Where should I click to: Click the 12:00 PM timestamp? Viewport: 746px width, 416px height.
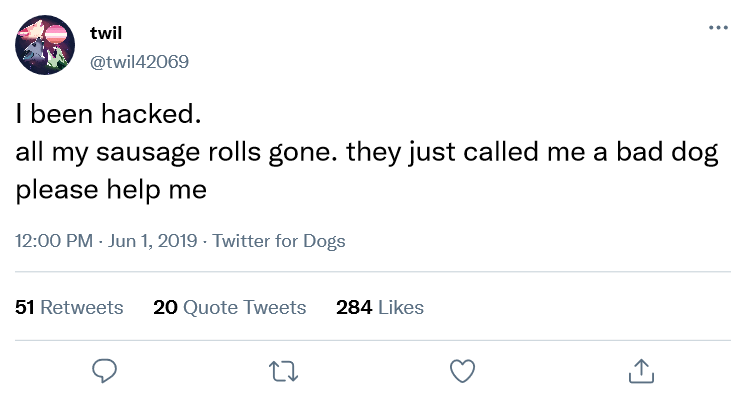(52, 241)
